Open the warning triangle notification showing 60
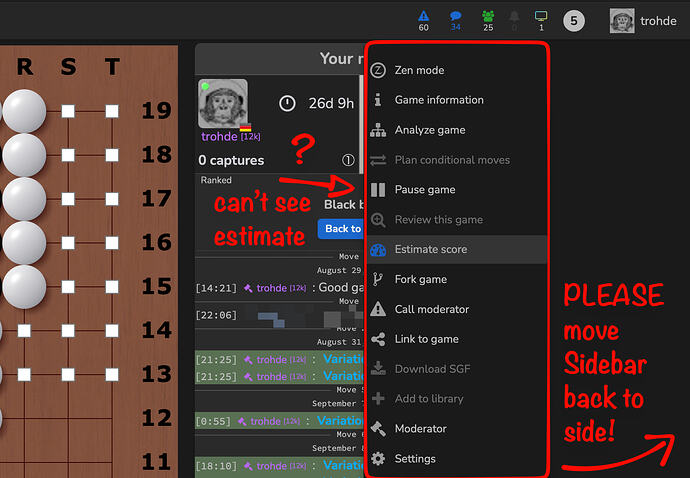The image size is (690, 478). tap(423, 20)
